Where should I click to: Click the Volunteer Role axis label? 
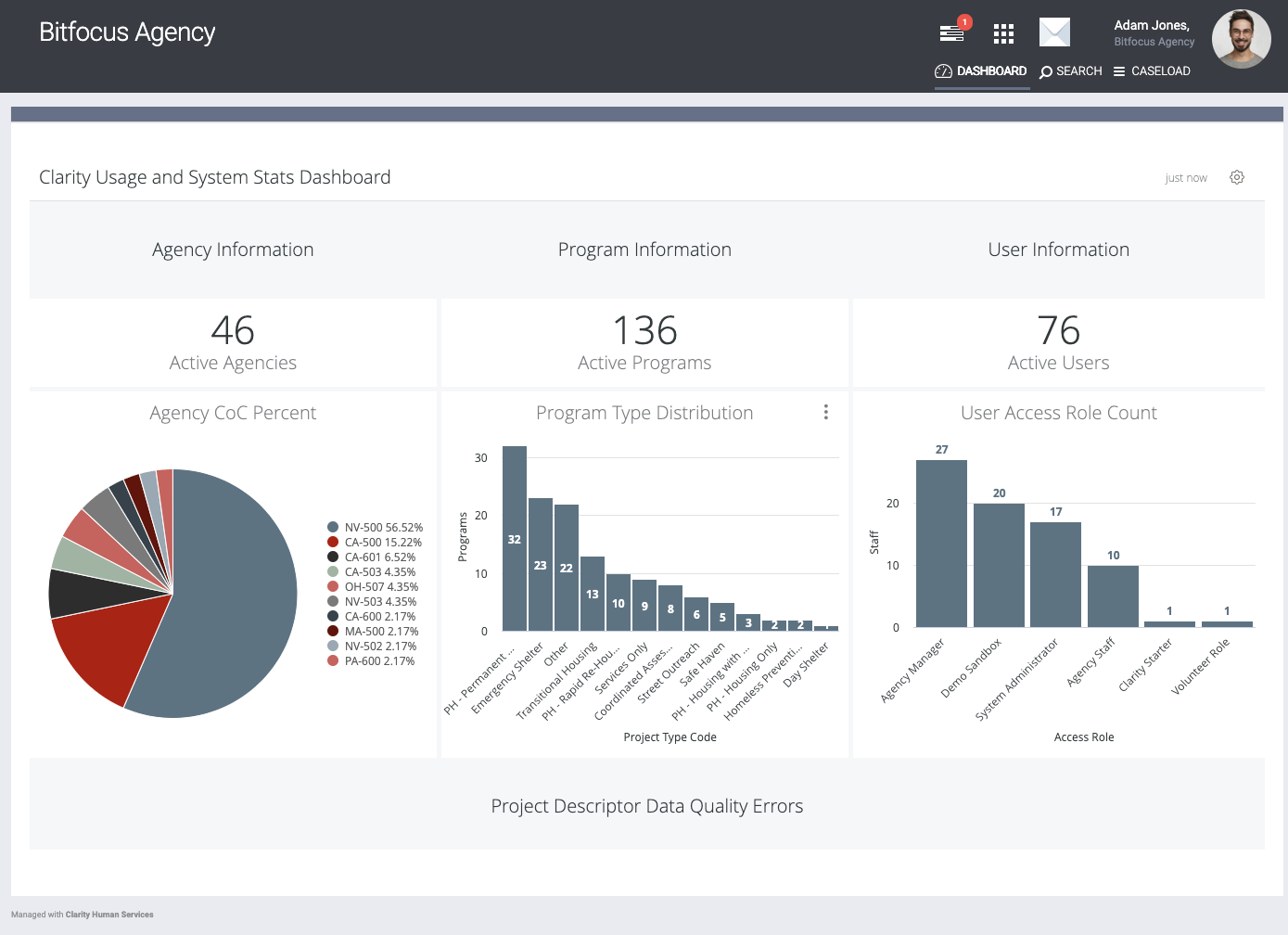(x=1200, y=666)
